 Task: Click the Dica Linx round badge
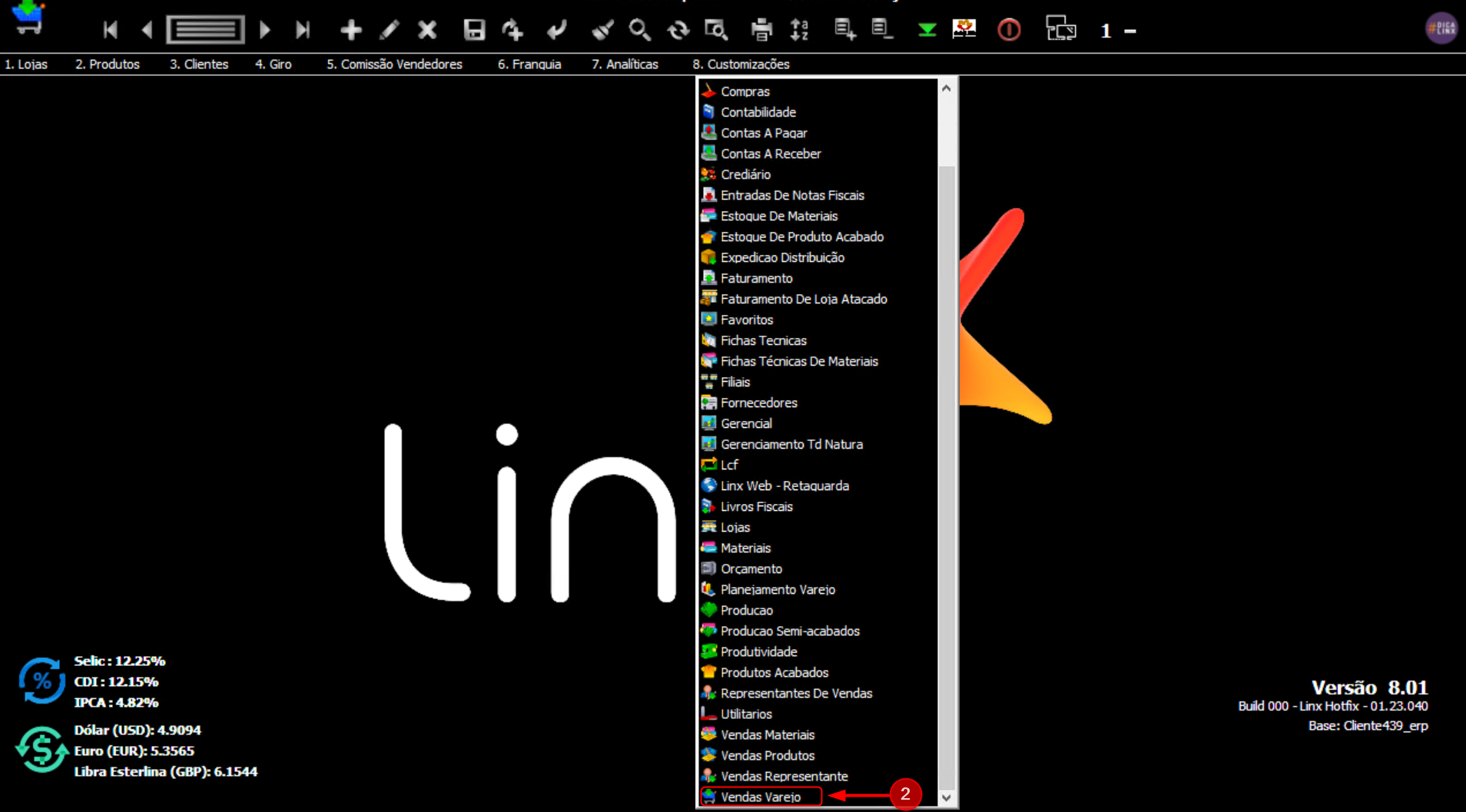coord(1441,28)
